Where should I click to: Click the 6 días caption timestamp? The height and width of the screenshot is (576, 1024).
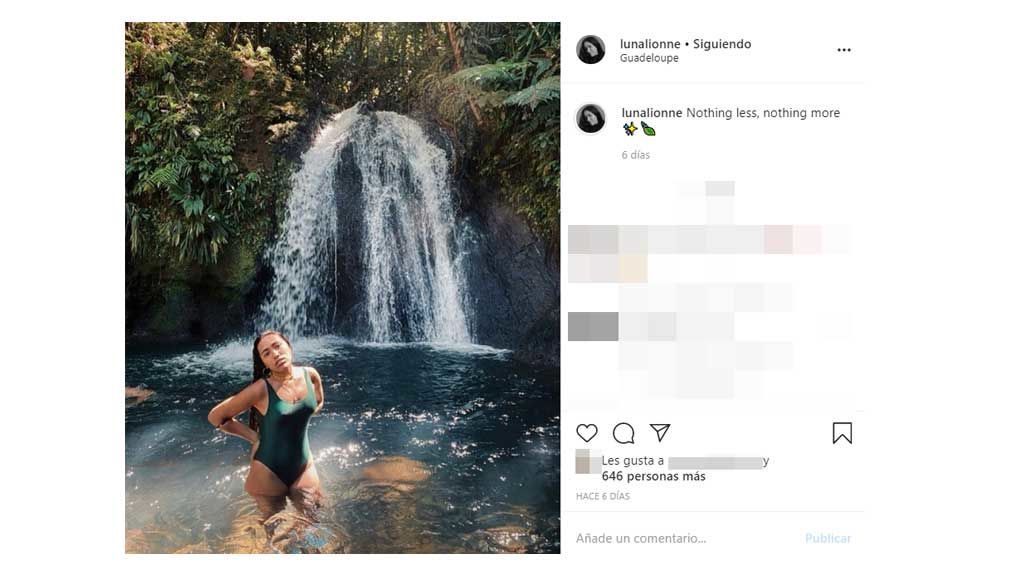[x=635, y=155]
